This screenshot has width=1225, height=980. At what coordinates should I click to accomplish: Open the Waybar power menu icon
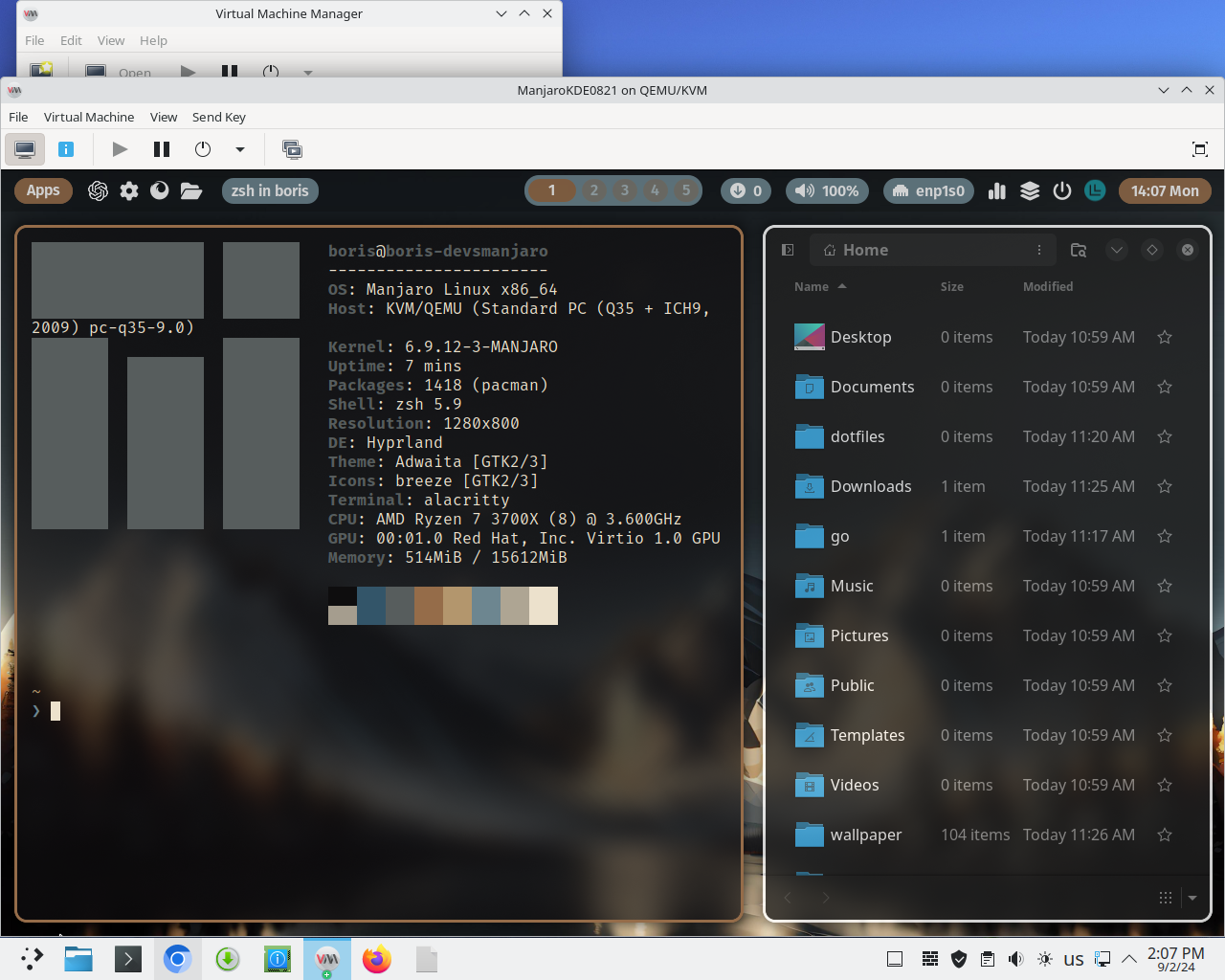point(1061,190)
